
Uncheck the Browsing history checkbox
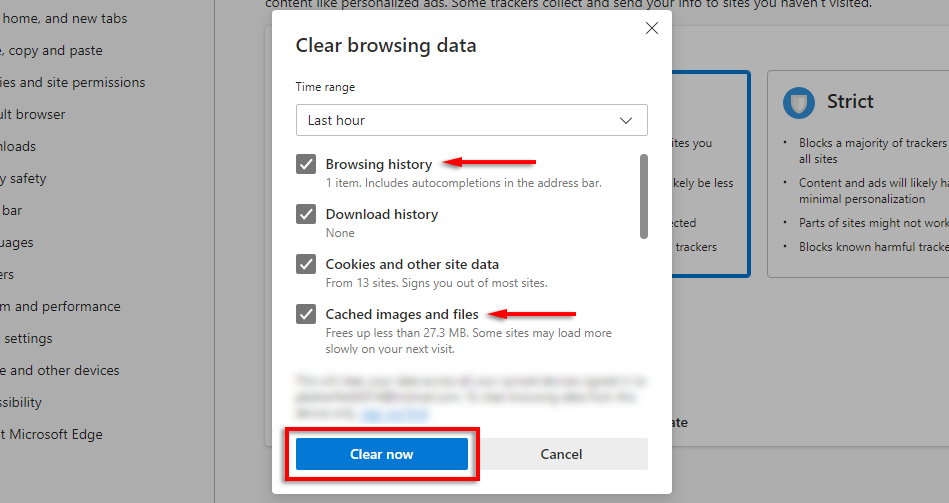pyautogui.click(x=306, y=164)
